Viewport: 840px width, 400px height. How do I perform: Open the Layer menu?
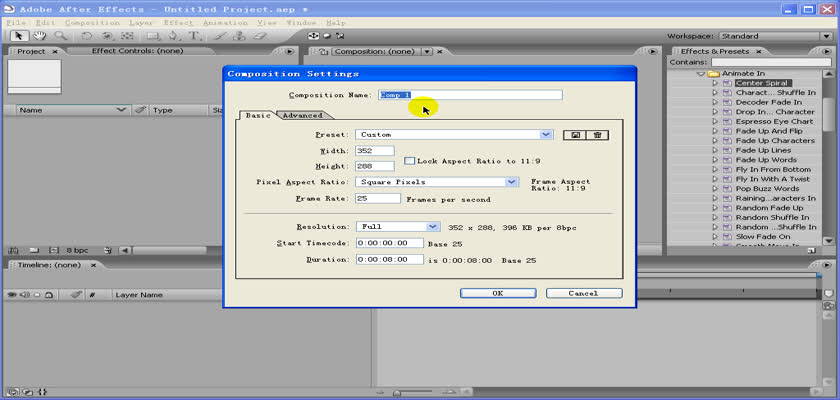[x=141, y=23]
